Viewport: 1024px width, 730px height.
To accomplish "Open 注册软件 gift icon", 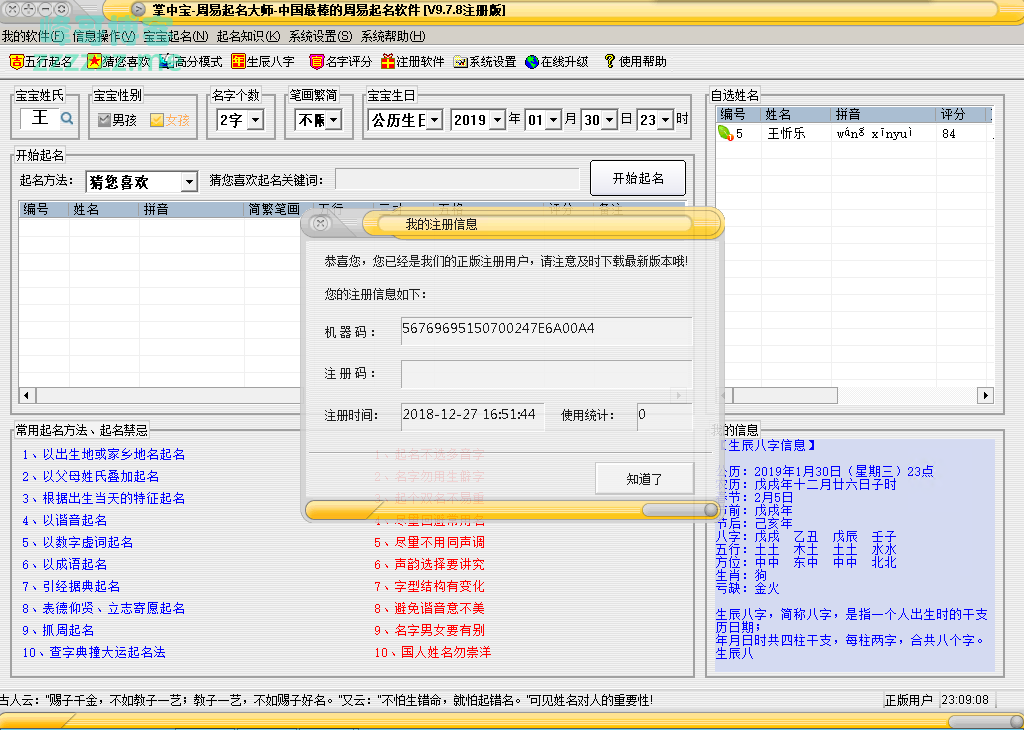I will (x=388, y=62).
